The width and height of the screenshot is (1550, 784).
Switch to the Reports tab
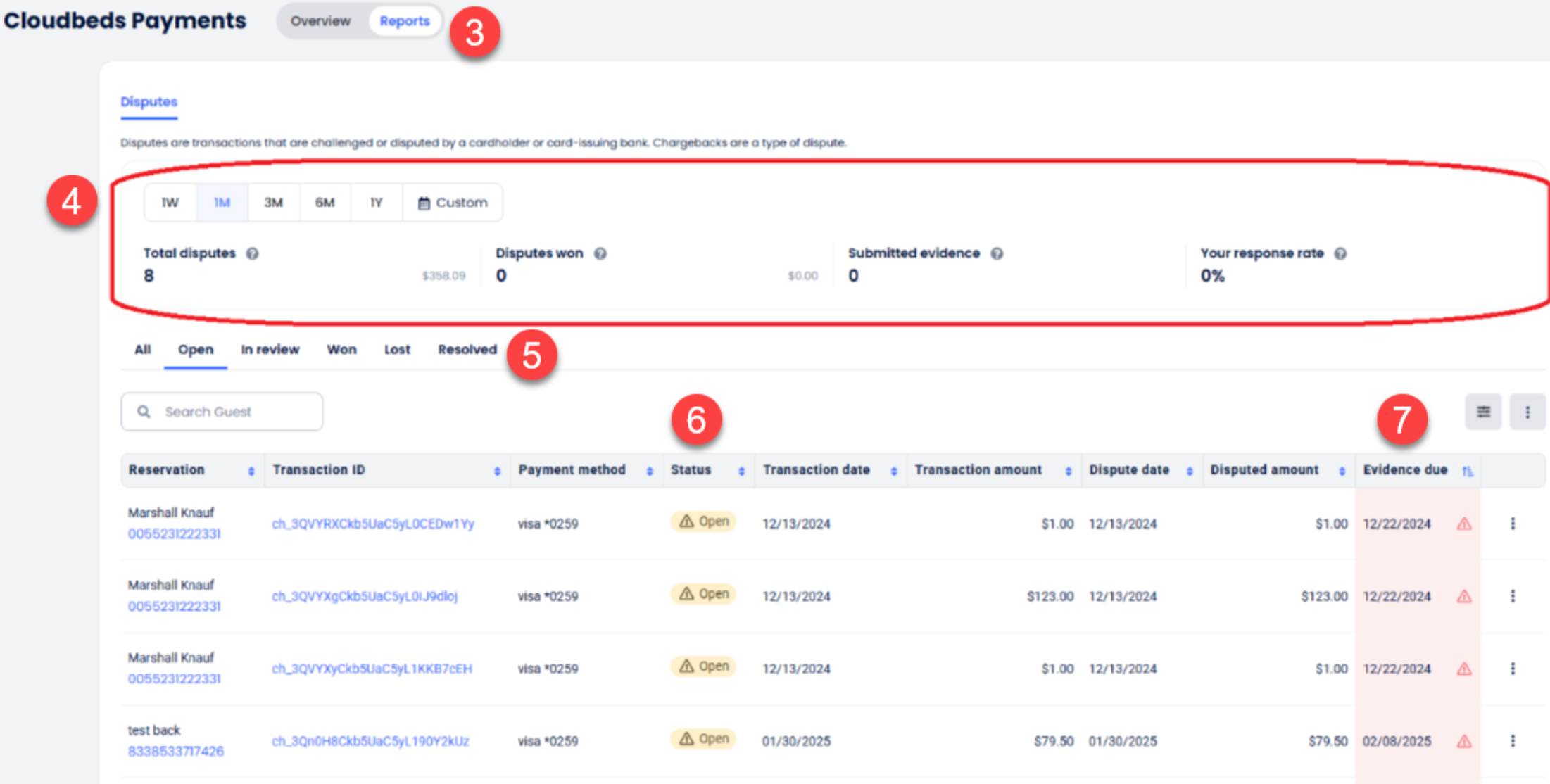[405, 21]
